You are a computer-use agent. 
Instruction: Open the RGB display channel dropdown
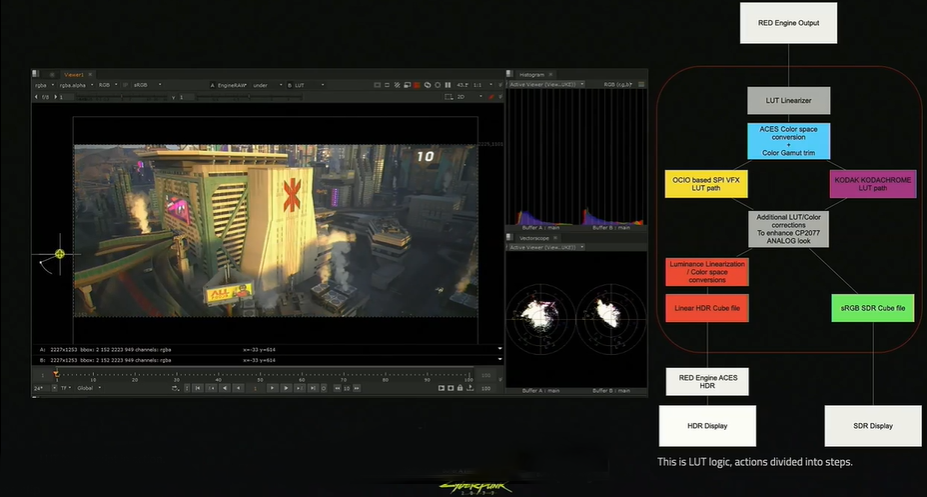(108, 85)
